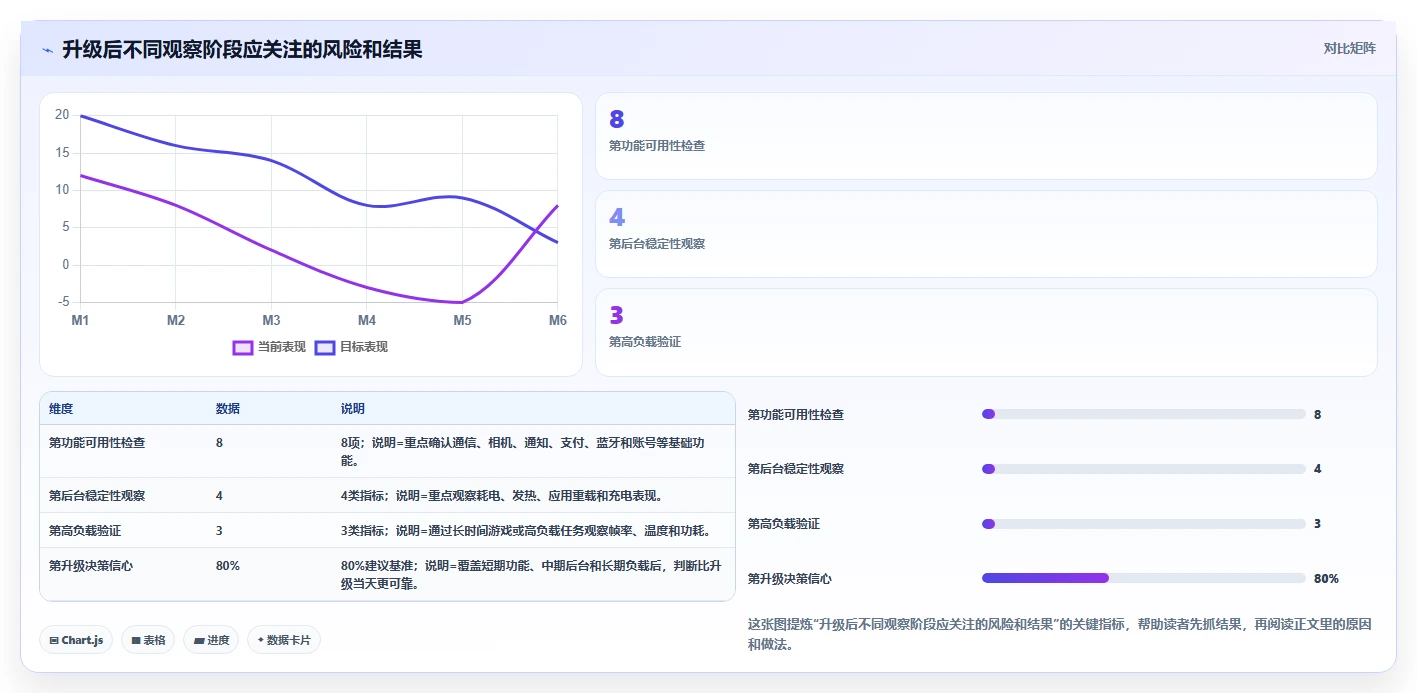Image resolution: width=1417 pixels, height=693 pixels.
Task: Click the 维度 column header
Action: 61,409
